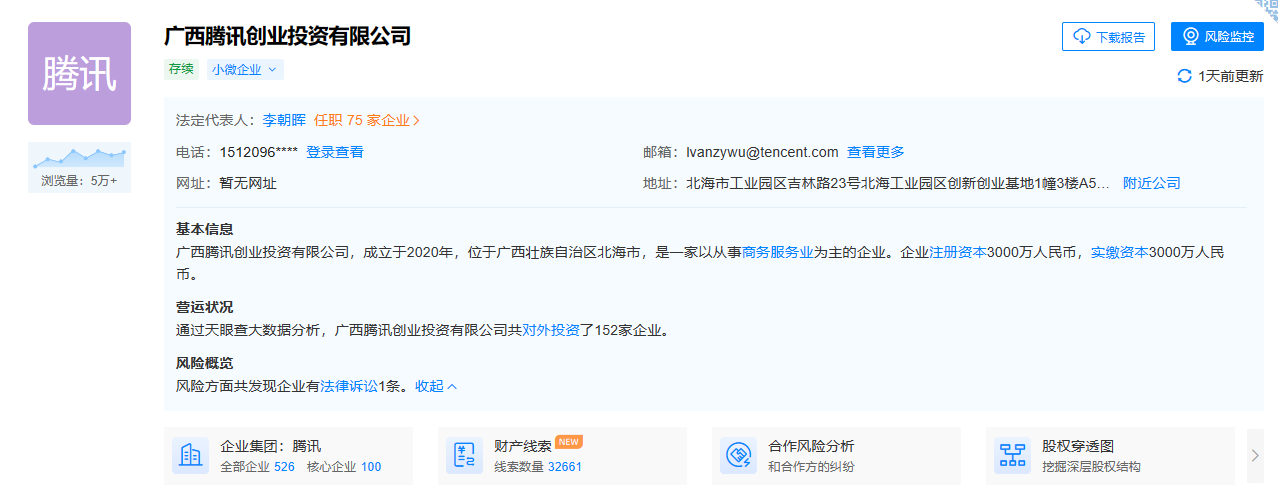Collapse details with 收起
The height and width of the screenshot is (496, 1278).
pyautogui.click(x=436, y=386)
